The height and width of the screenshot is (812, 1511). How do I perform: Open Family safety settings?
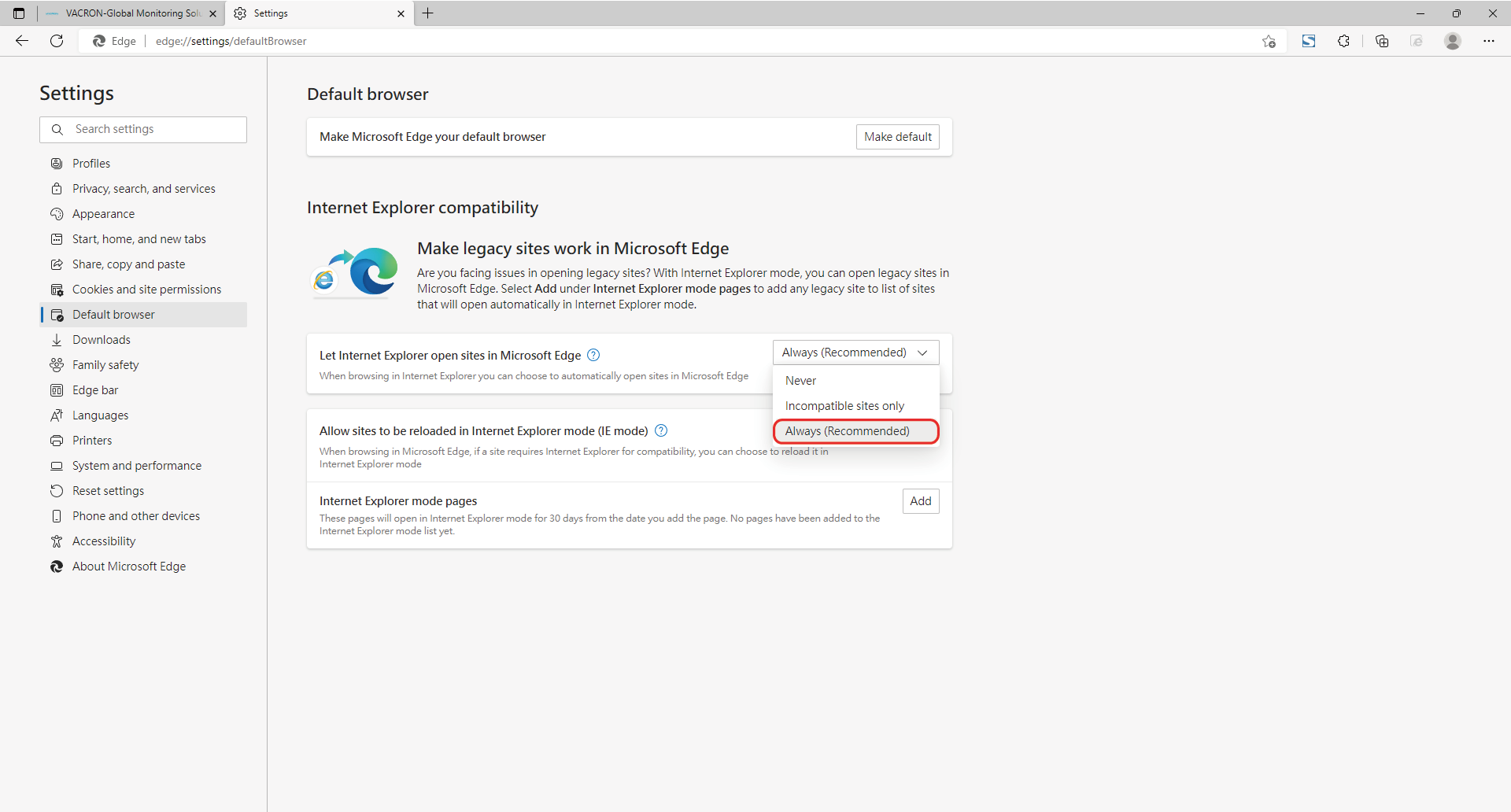(x=143, y=365)
